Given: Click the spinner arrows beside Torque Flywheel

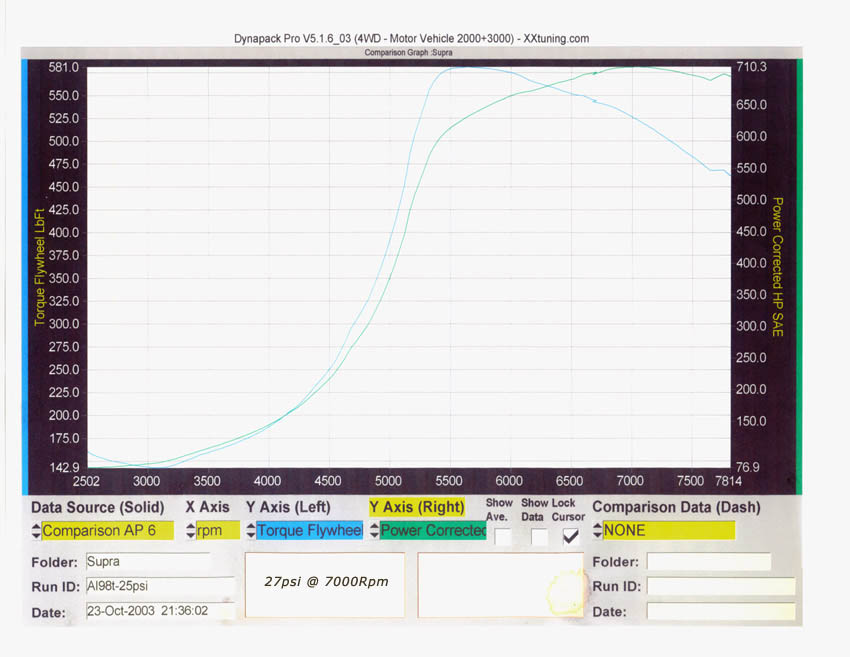Looking at the screenshot, I should pos(251,531).
